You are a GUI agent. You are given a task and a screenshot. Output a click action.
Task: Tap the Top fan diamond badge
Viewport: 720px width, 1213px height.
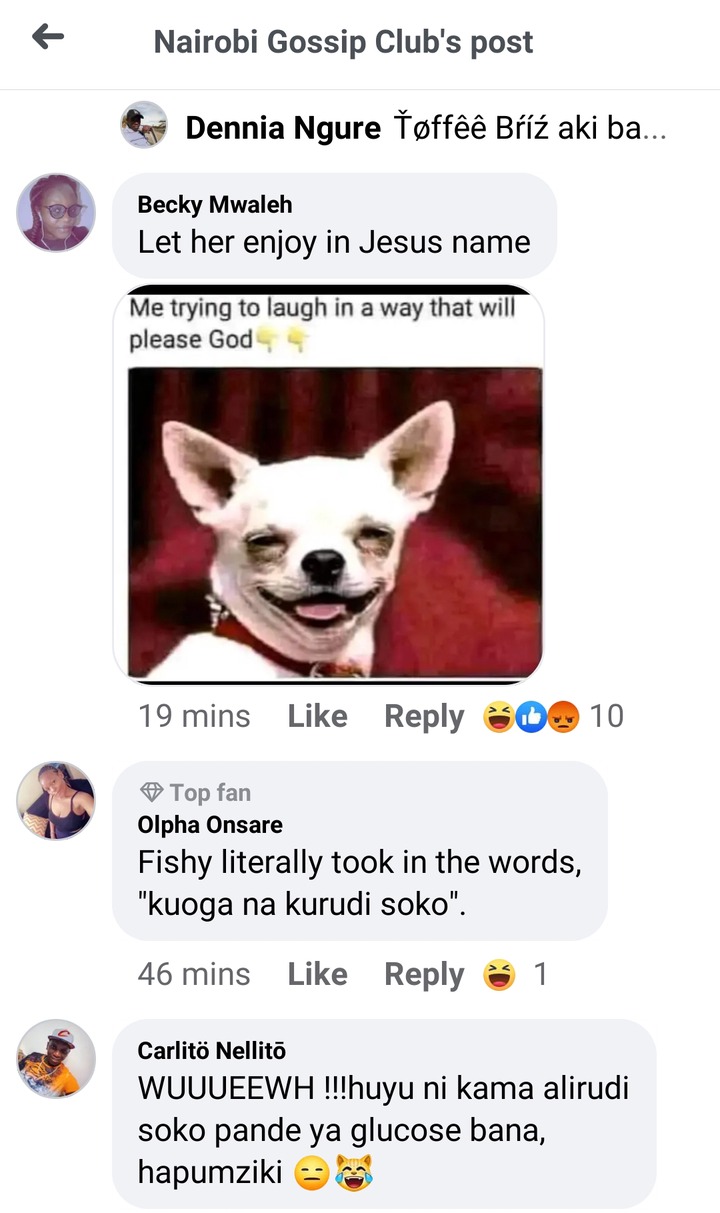(x=151, y=793)
